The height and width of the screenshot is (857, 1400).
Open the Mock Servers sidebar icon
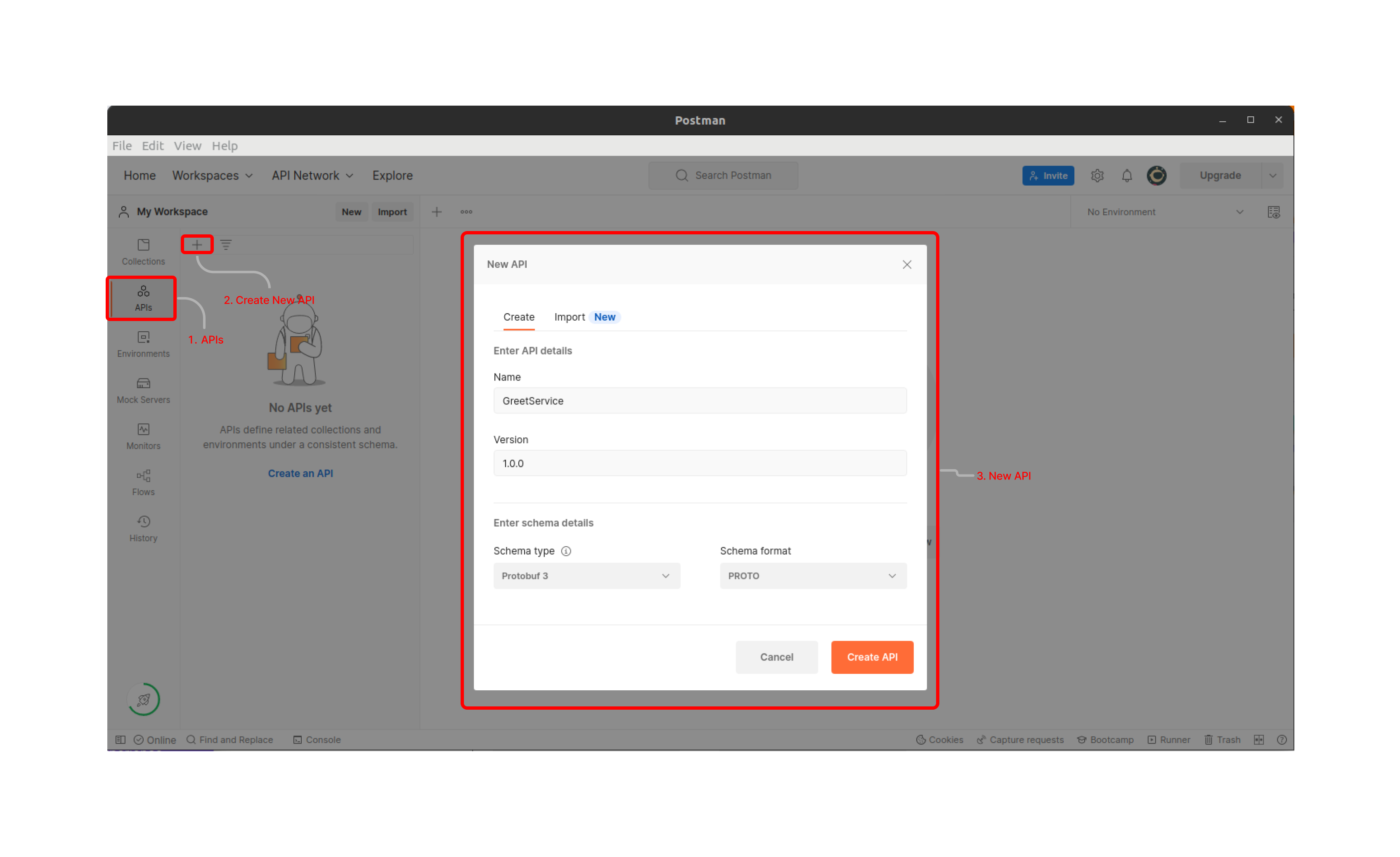tap(142, 390)
